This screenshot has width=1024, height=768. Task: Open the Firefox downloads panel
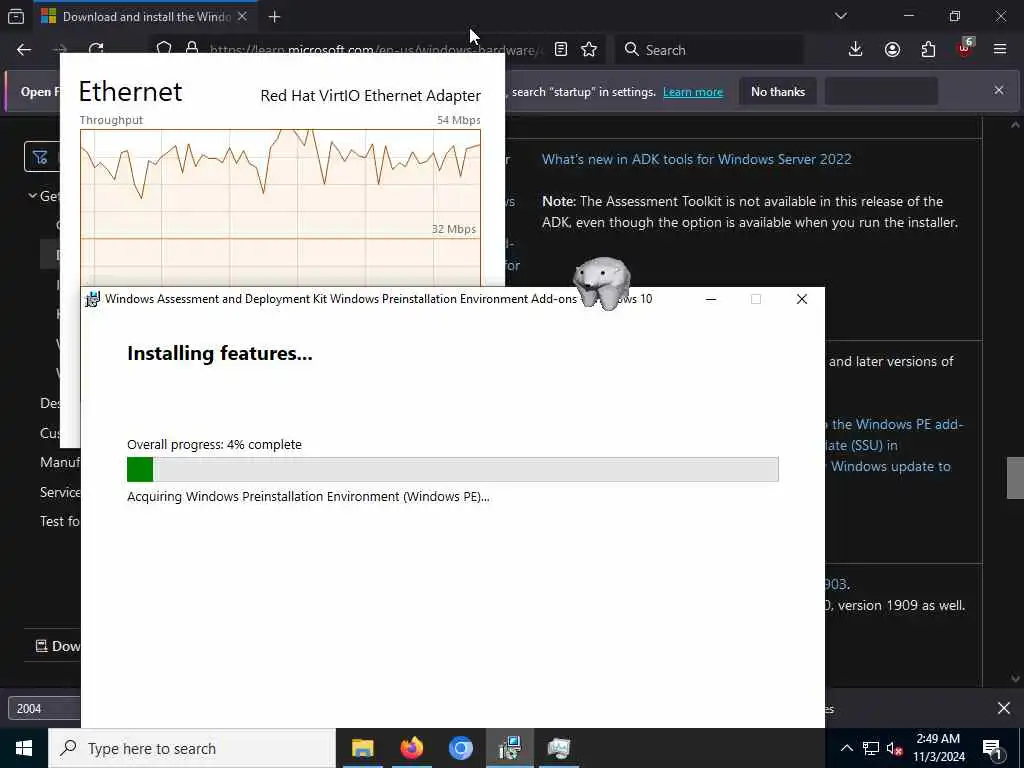[x=856, y=50]
